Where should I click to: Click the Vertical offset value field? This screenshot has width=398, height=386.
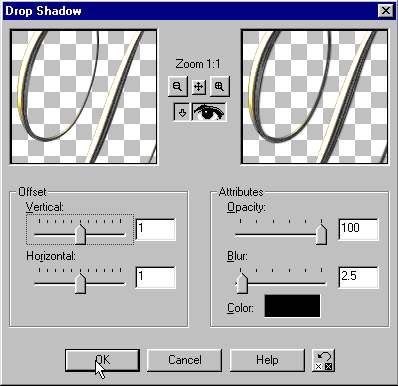[155, 229]
